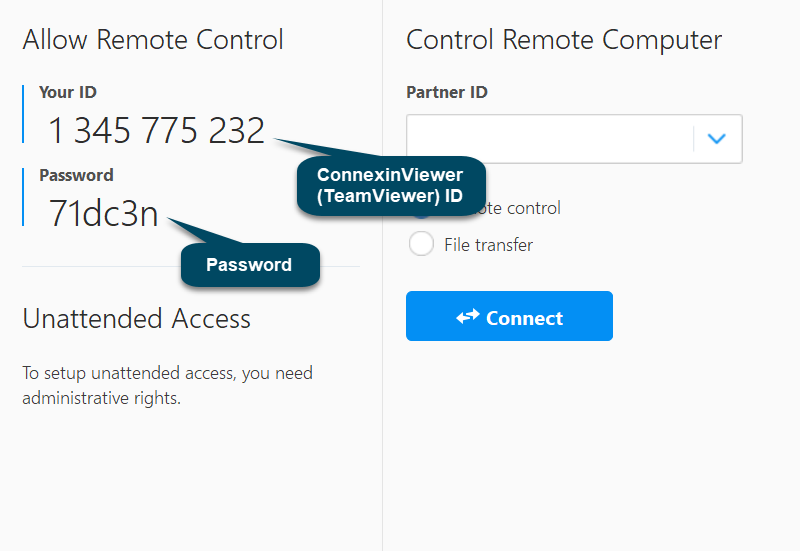Click the double-arrow icon on Connect
This screenshot has width=800, height=551.
[468, 317]
